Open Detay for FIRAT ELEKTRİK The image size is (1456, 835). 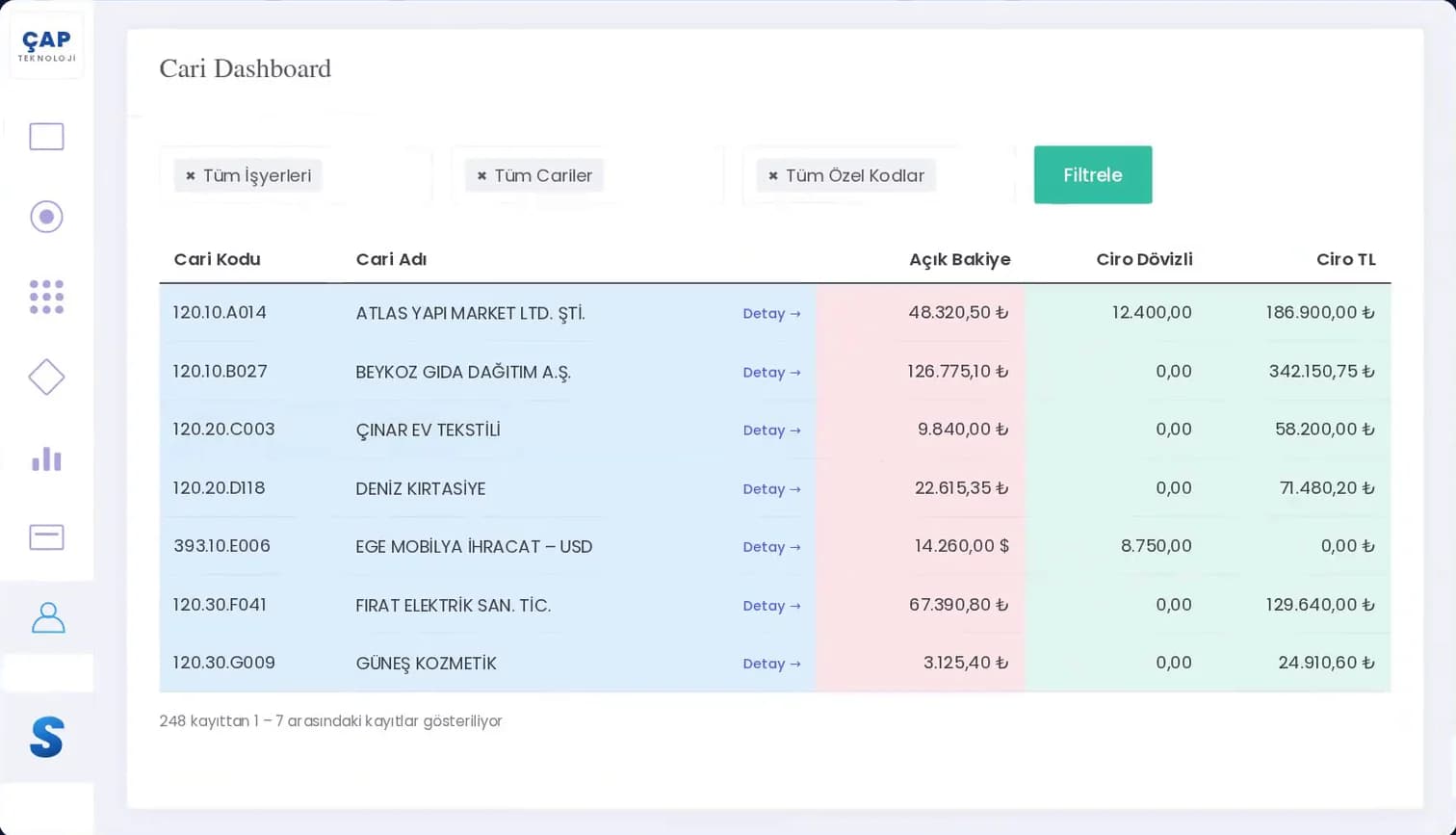771,606
